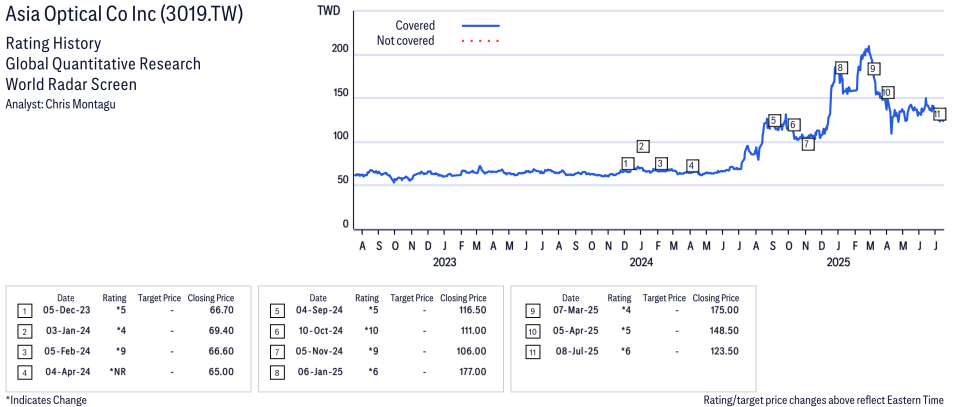Click chart marker 11 near Jul 2025
The image size is (955, 407).
[x=939, y=114]
